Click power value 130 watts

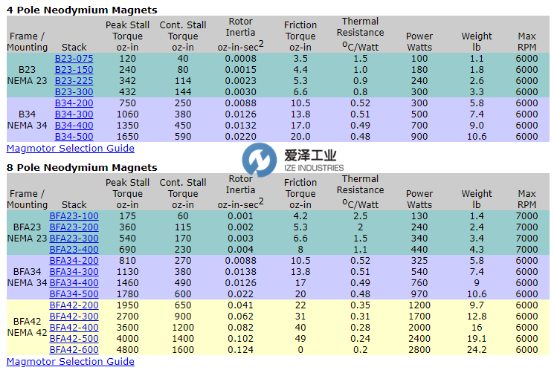pyautogui.click(x=419, y=216)
